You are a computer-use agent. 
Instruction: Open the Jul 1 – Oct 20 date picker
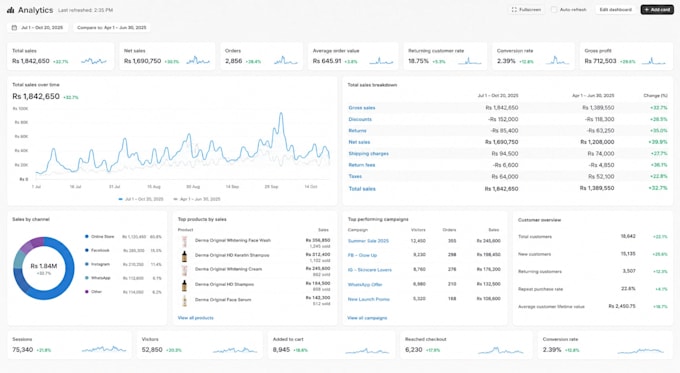pos(38,27)
